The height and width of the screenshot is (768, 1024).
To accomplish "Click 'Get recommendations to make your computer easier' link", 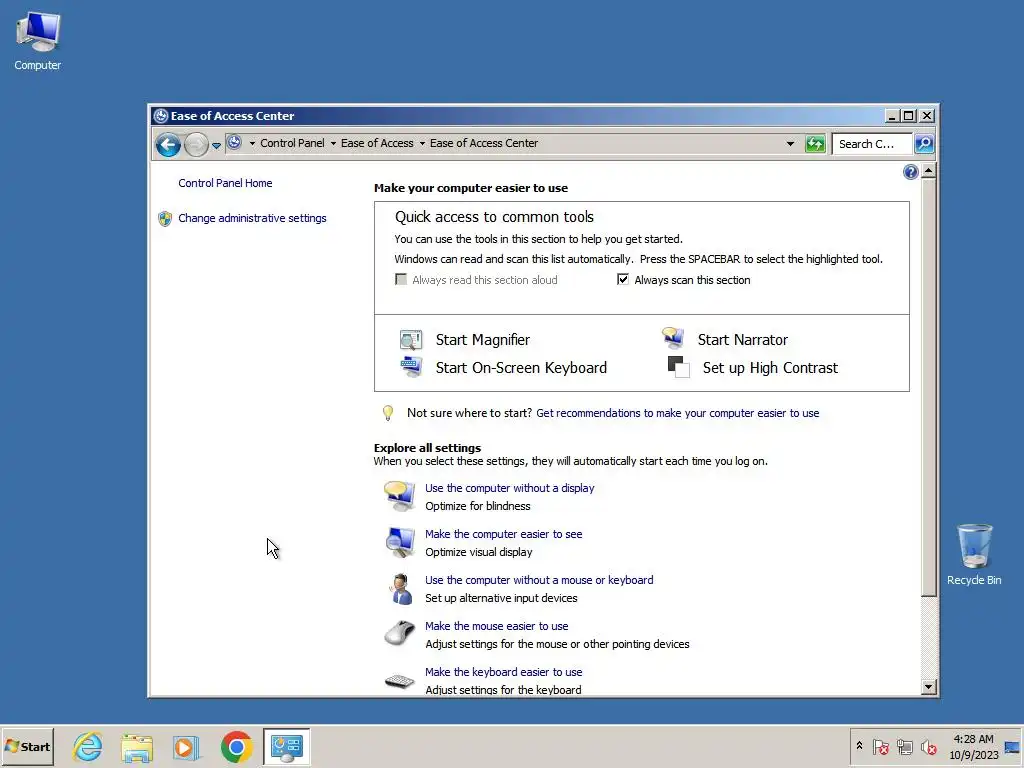I will click(x=677, y=413).
